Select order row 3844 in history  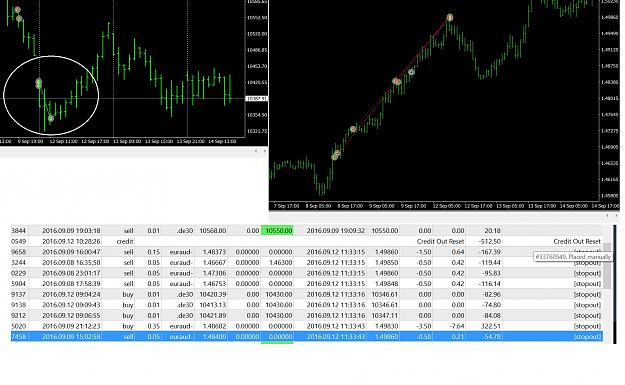click(x=307, y=231)
